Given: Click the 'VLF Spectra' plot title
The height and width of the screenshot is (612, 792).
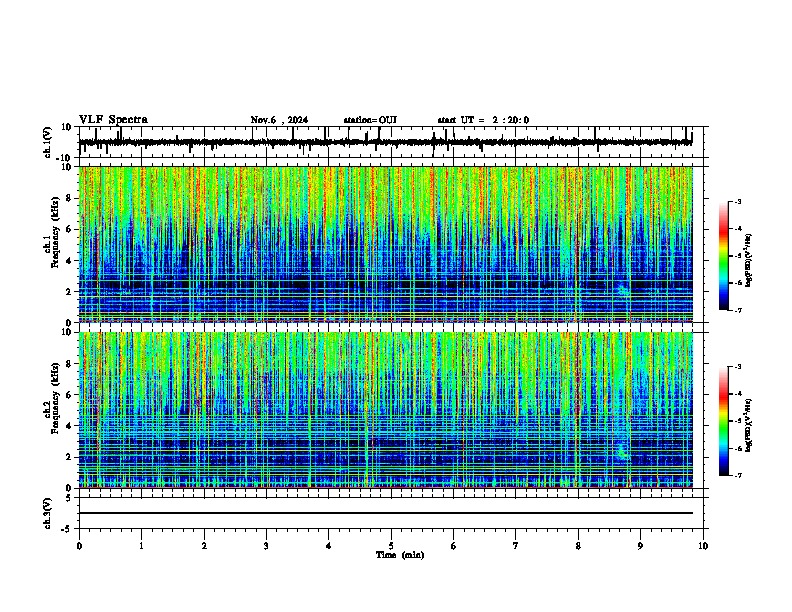Looking at the screenshot, I should click(113, 120).
